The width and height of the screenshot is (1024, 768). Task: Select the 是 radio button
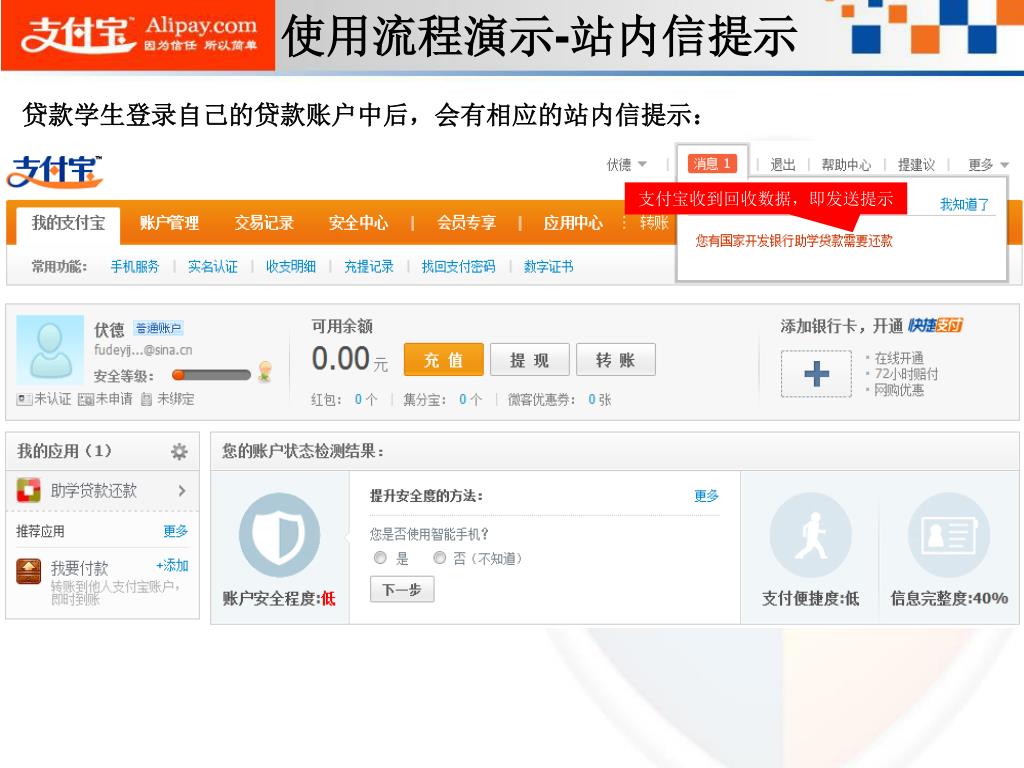[380, 558]
